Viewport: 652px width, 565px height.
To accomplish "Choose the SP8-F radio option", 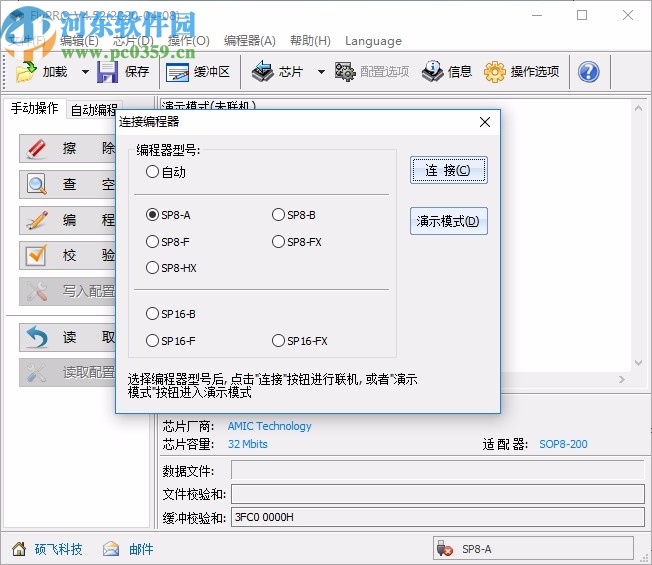I will click(152, 242).
